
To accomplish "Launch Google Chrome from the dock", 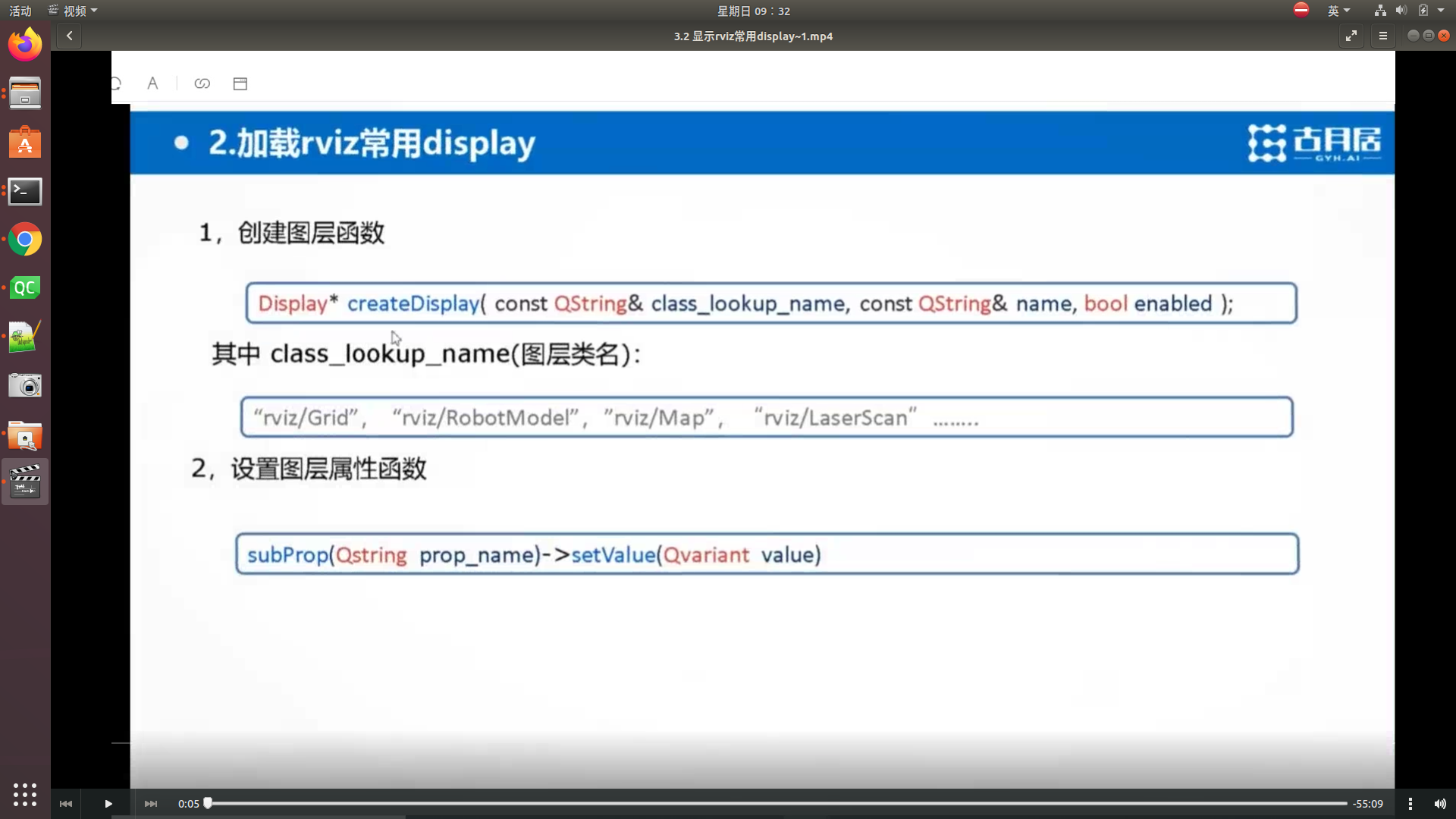I will click(x=25, y=240).
